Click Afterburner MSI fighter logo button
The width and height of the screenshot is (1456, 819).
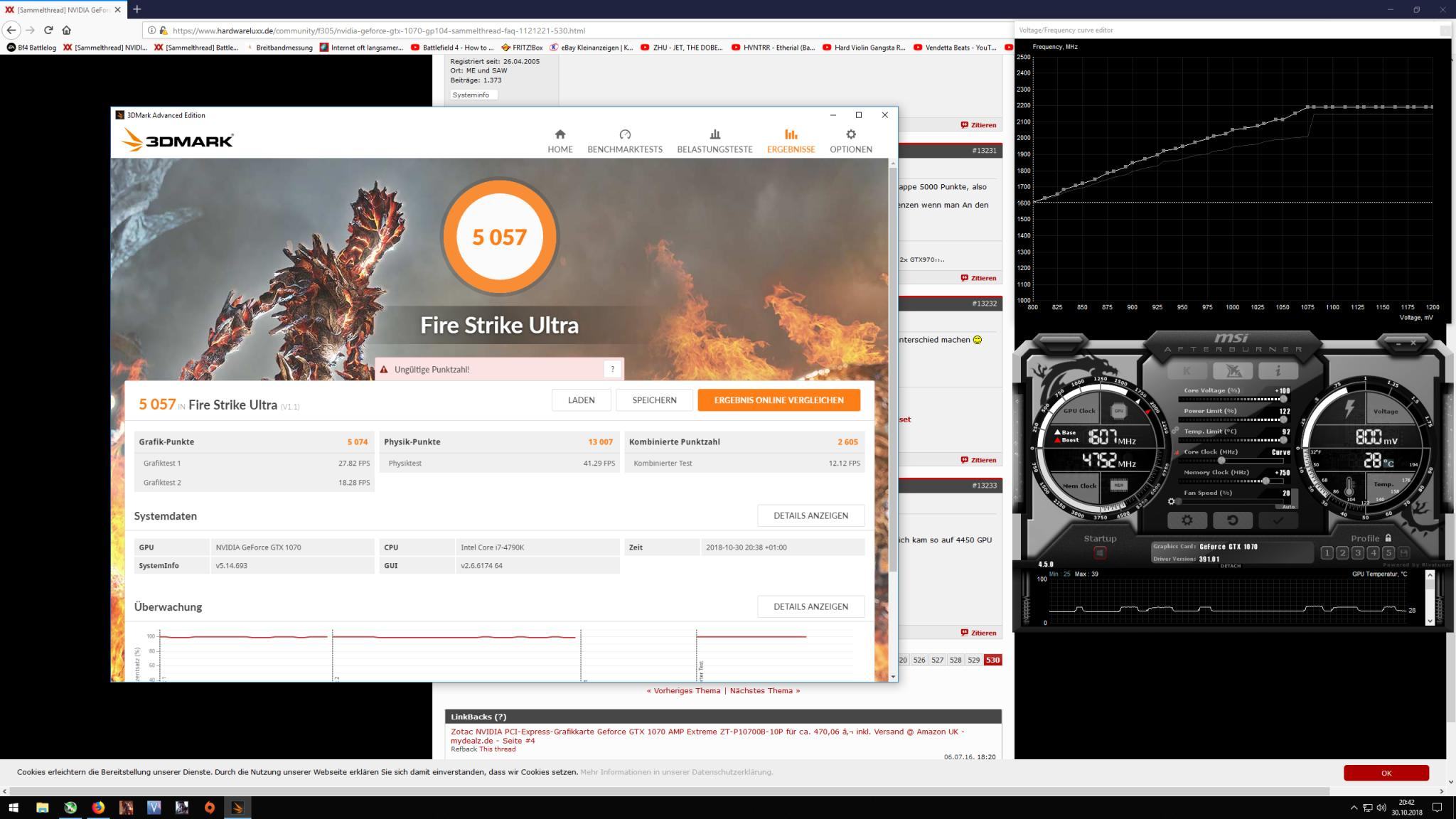(x=1232, y=370)
